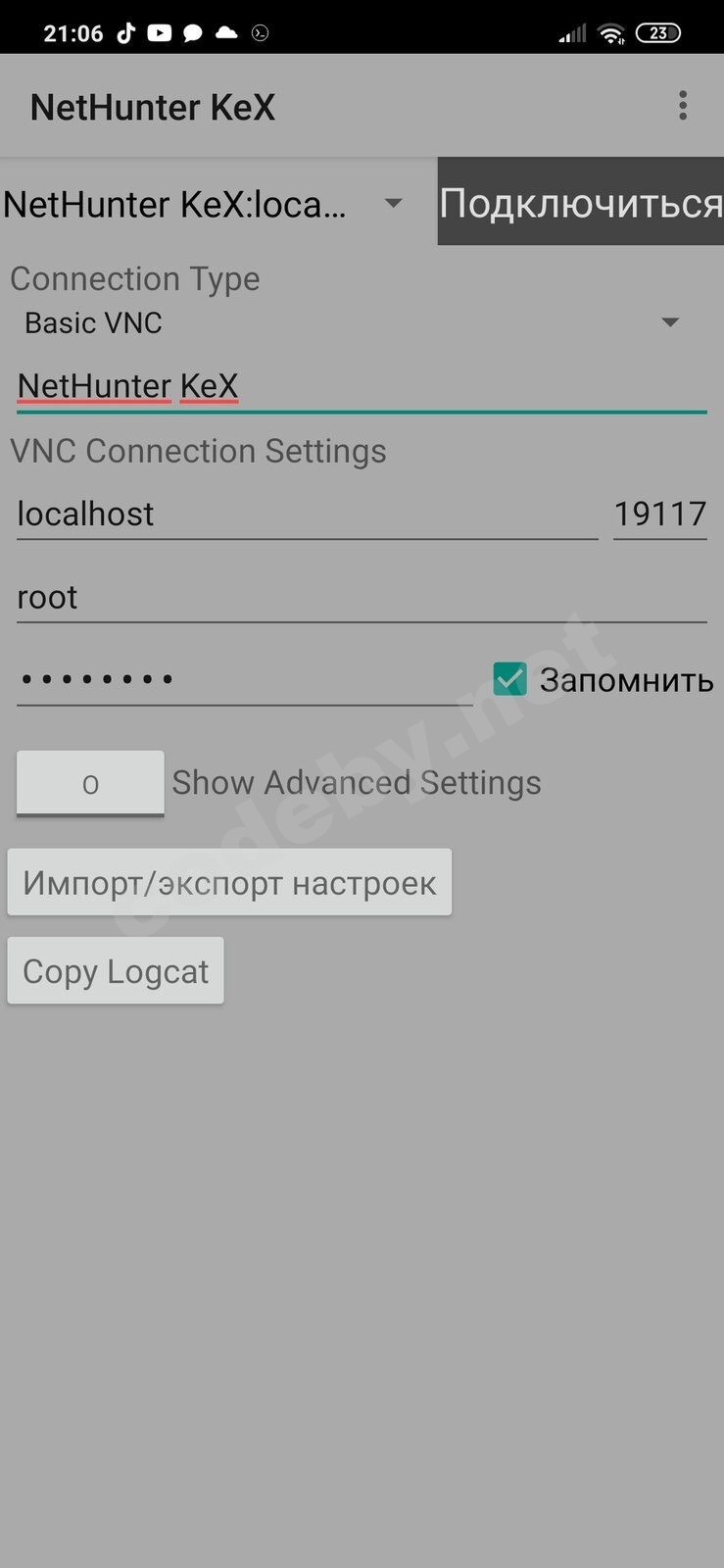Open the Basic VNC connection type dropdown
The width and height of the screenshot is (724, 1568).
pos(353,322)
